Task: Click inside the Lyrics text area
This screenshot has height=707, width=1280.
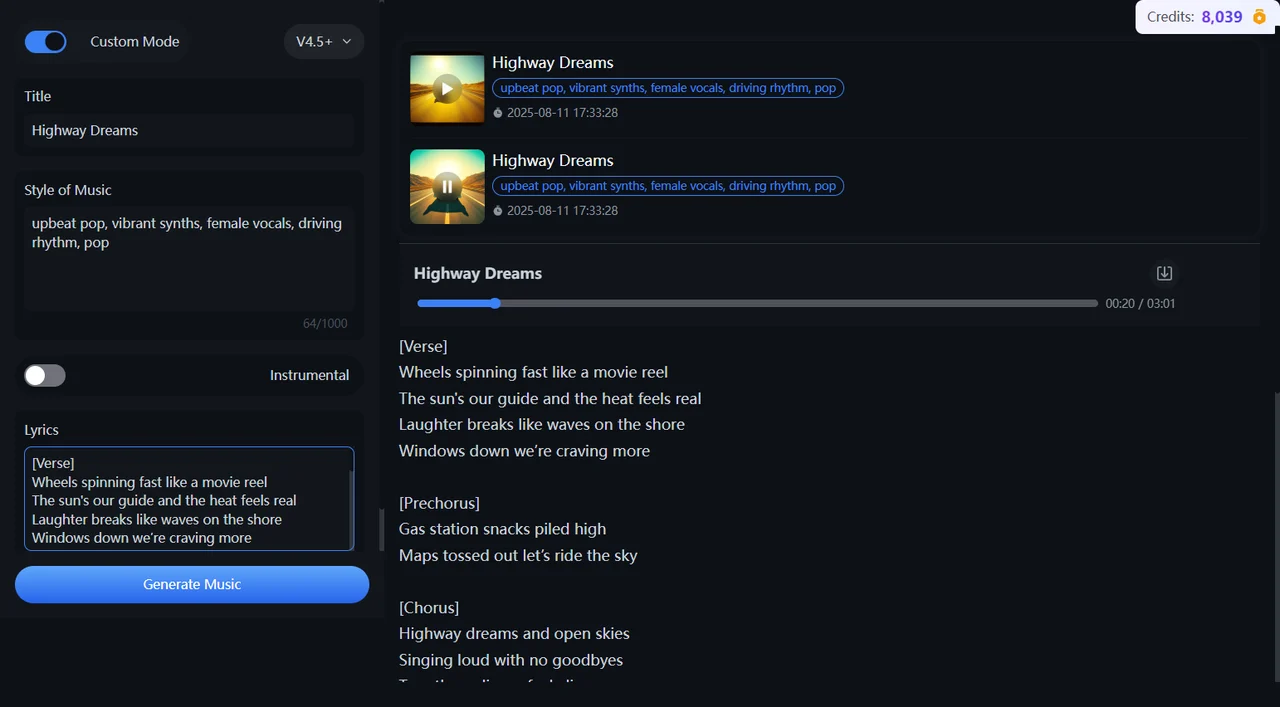Action: coord(188,500)
